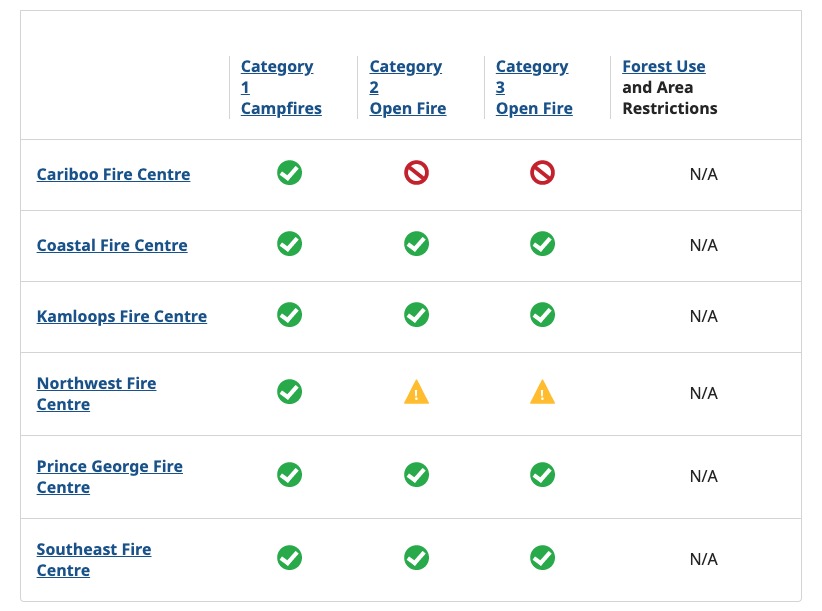Click Northwest Category 3 warning triangle
822x611 pixels.
[542, 393]
